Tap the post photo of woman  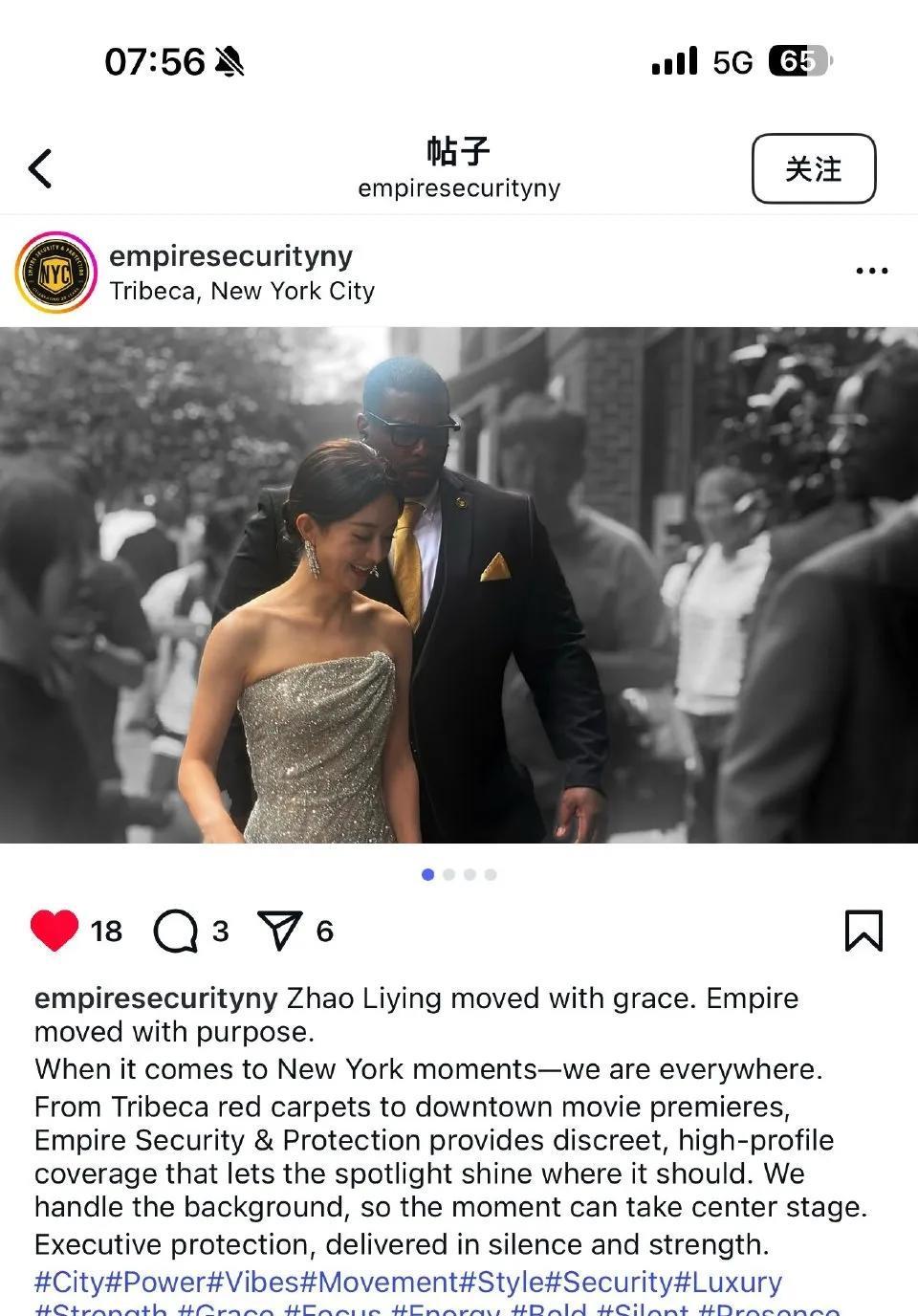coord(459,585)
